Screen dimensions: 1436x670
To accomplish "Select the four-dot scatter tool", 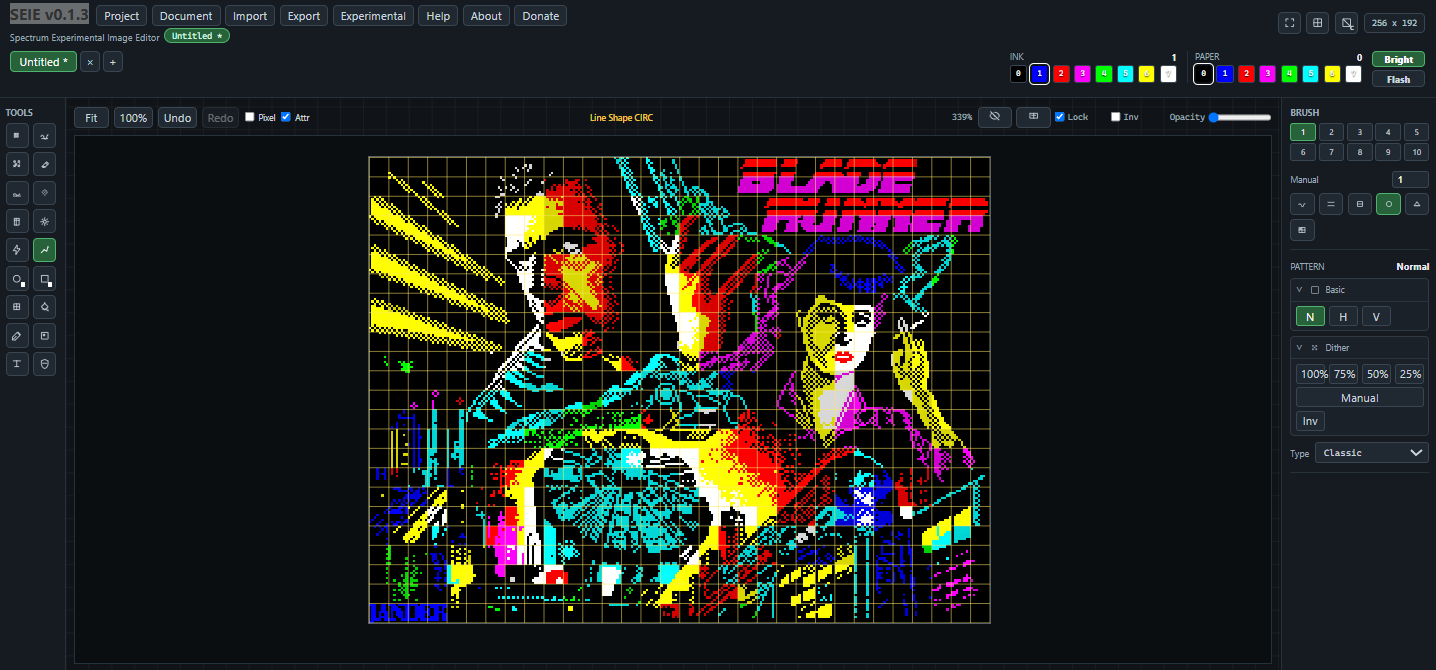I will tap(16, 164).
